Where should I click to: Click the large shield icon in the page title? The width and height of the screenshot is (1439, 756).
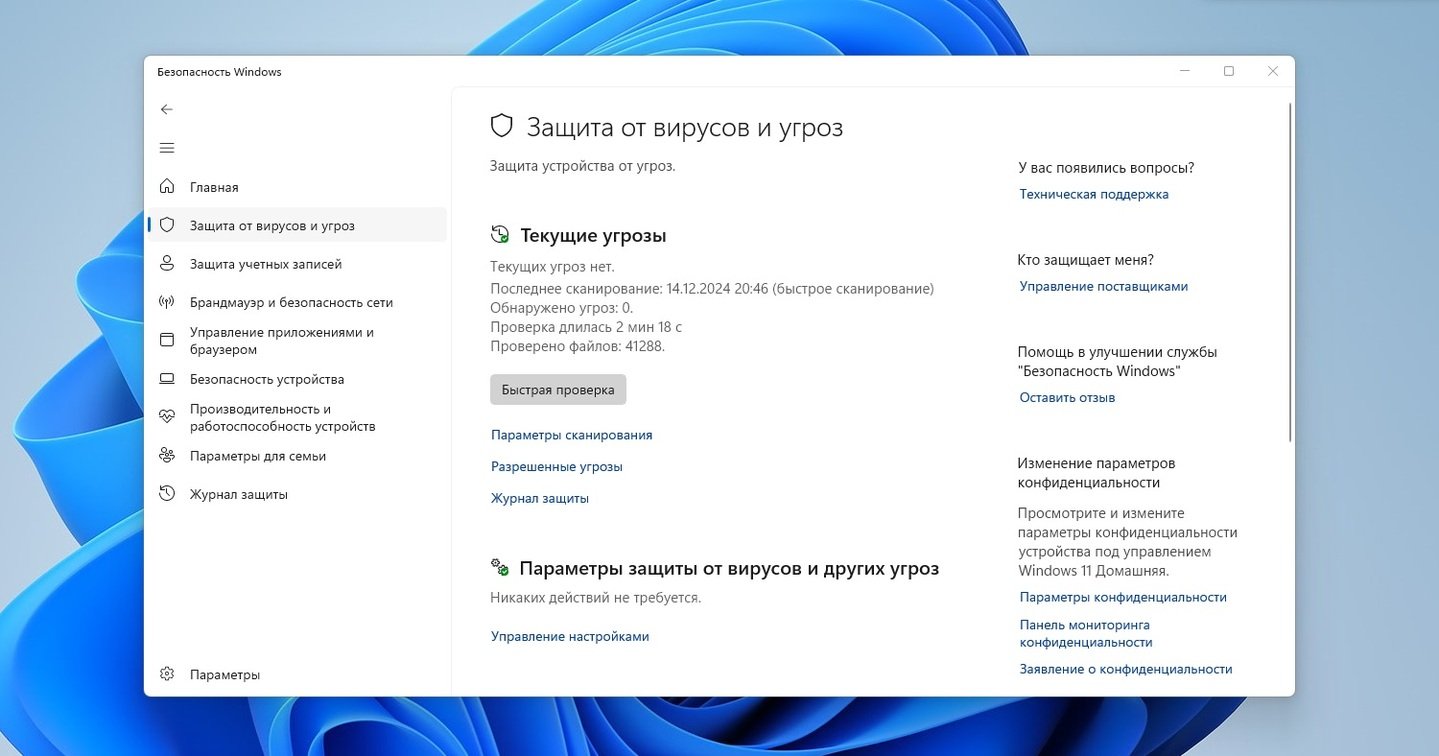(501, 126)
